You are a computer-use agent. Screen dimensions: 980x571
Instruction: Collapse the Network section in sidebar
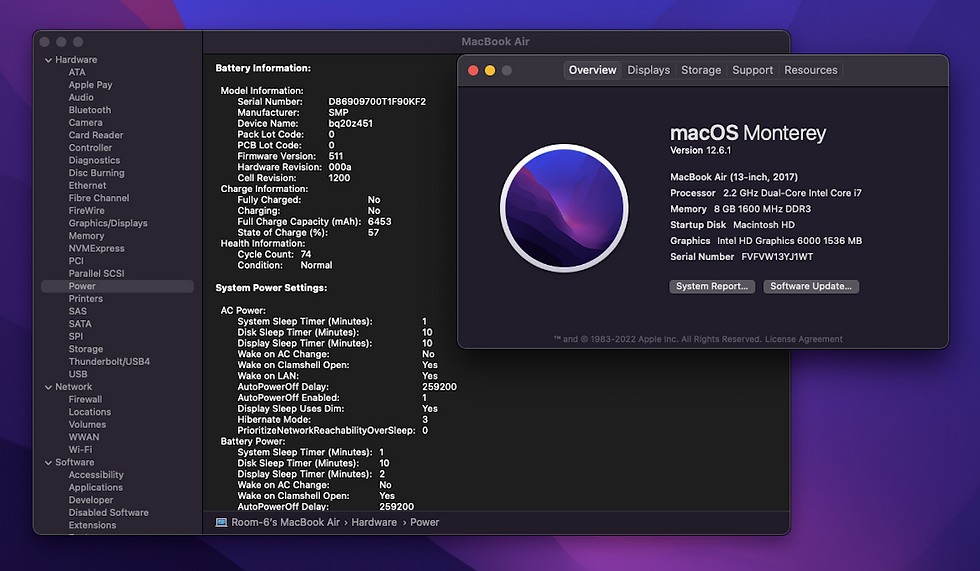coord(48,387)
